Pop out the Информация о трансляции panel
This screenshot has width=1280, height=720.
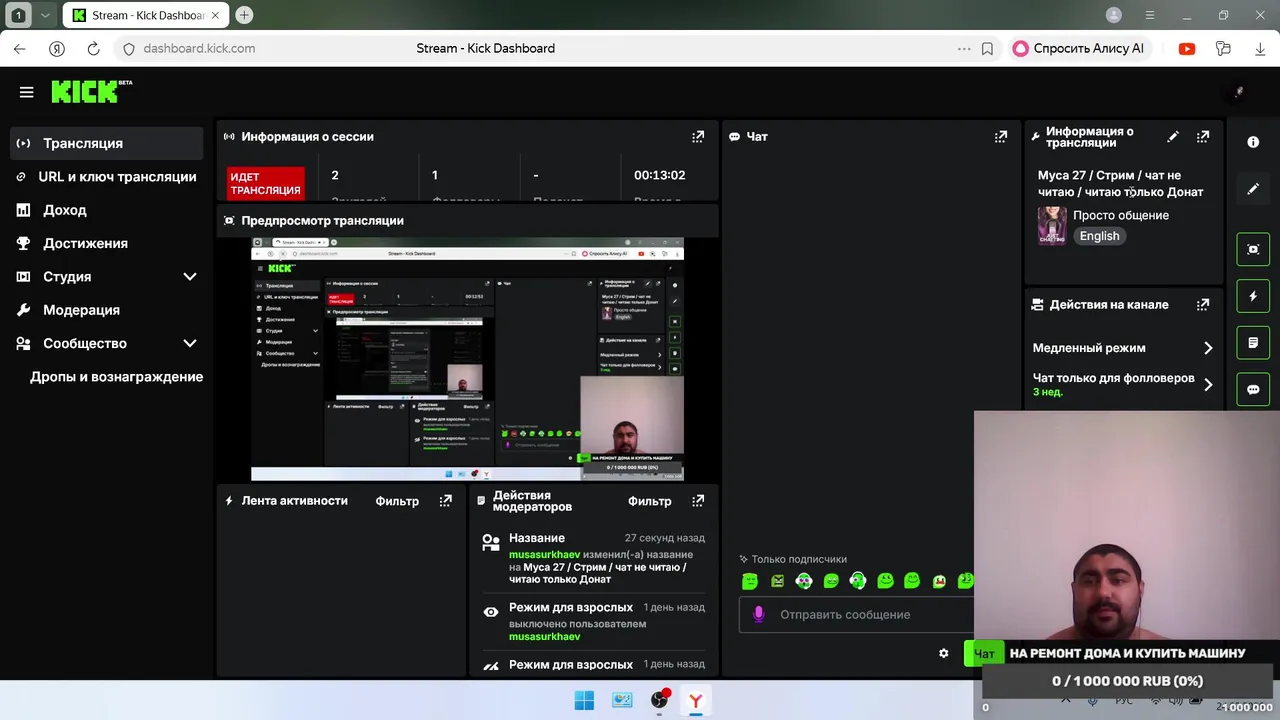[1203, 137]
